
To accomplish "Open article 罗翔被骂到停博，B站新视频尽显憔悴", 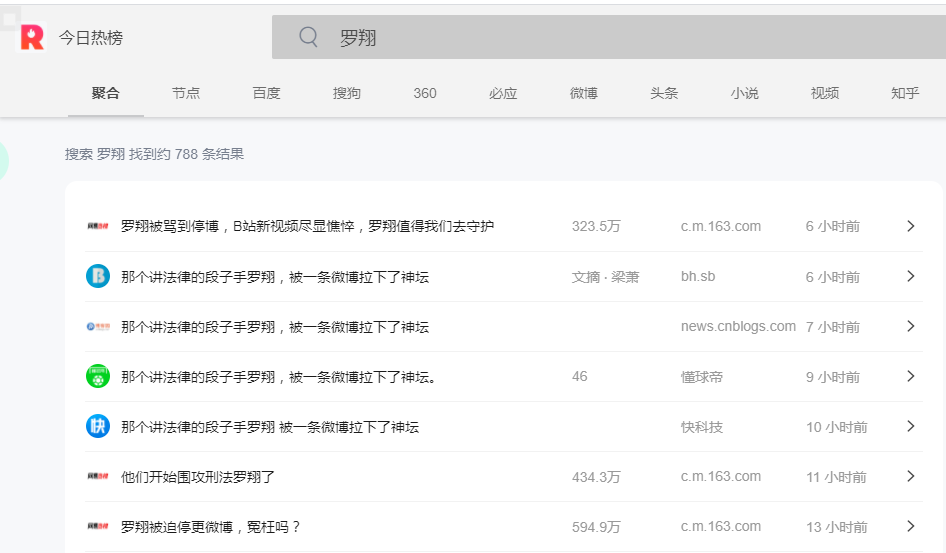I will 307,226.
